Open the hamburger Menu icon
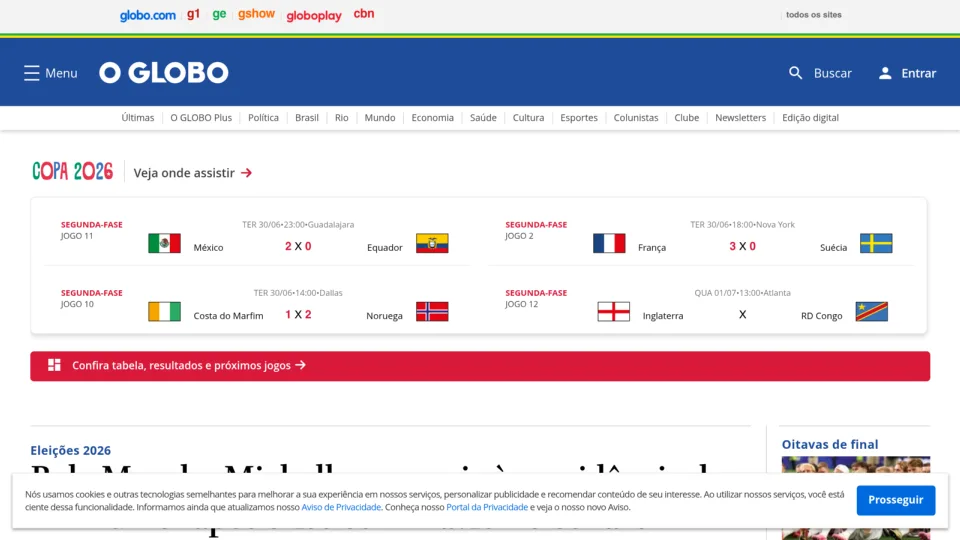This screenshot has height=540, width=960. [32, 73]
